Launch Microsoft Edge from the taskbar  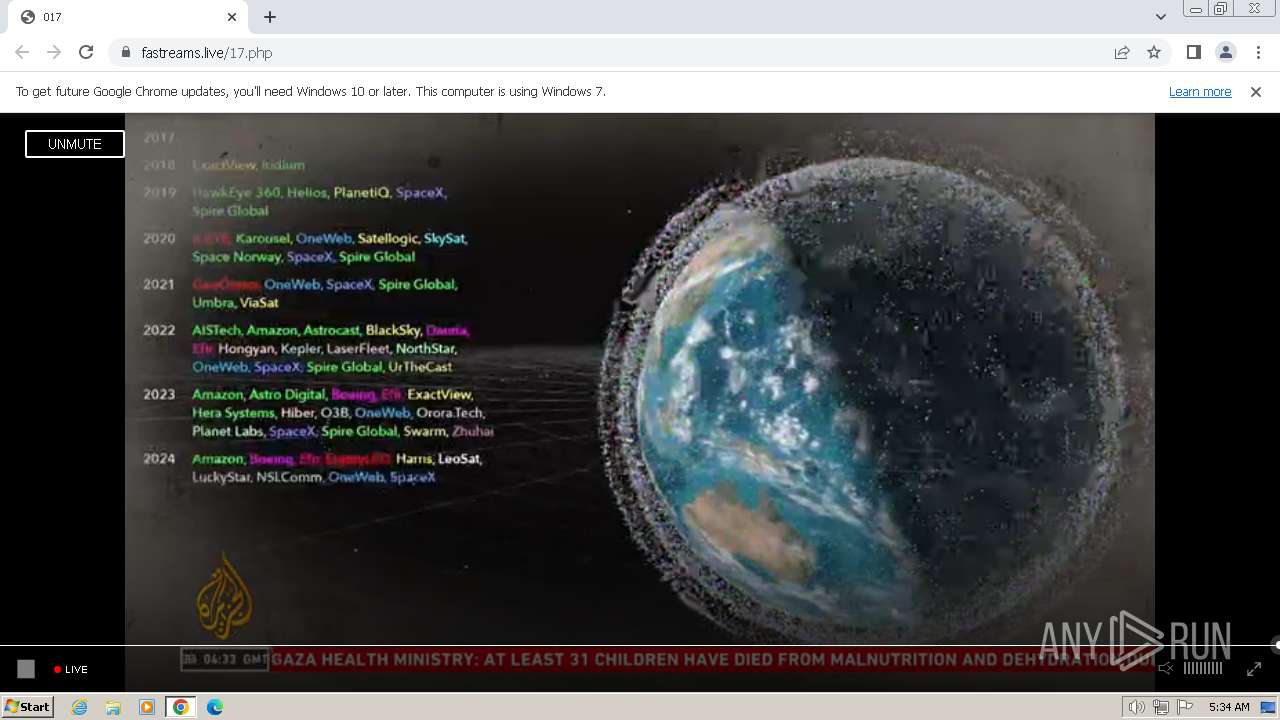point(215,707)
